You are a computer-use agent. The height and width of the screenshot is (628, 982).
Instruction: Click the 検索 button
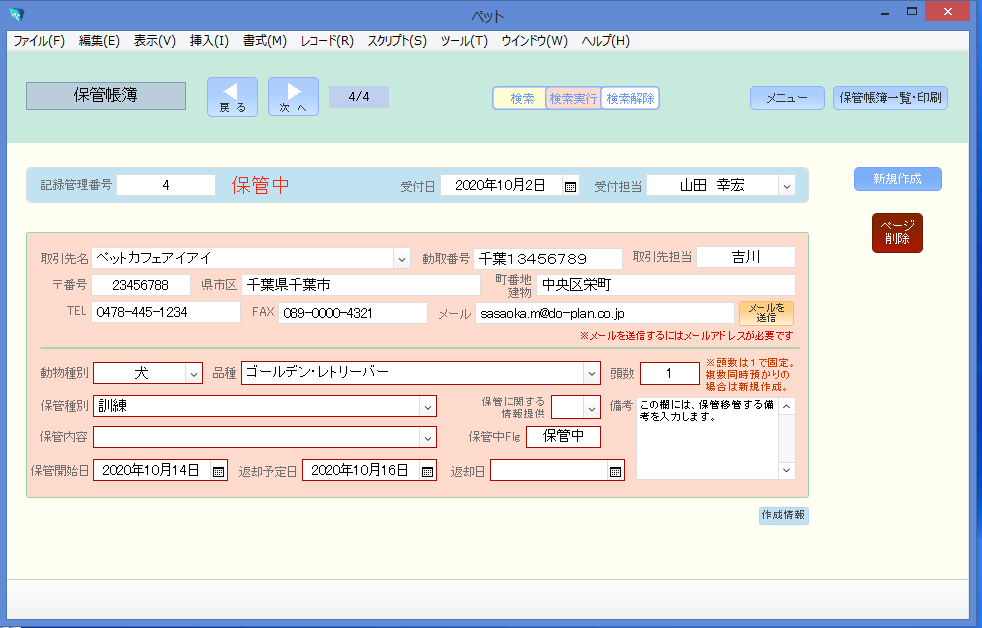click(x=520, y=98)
